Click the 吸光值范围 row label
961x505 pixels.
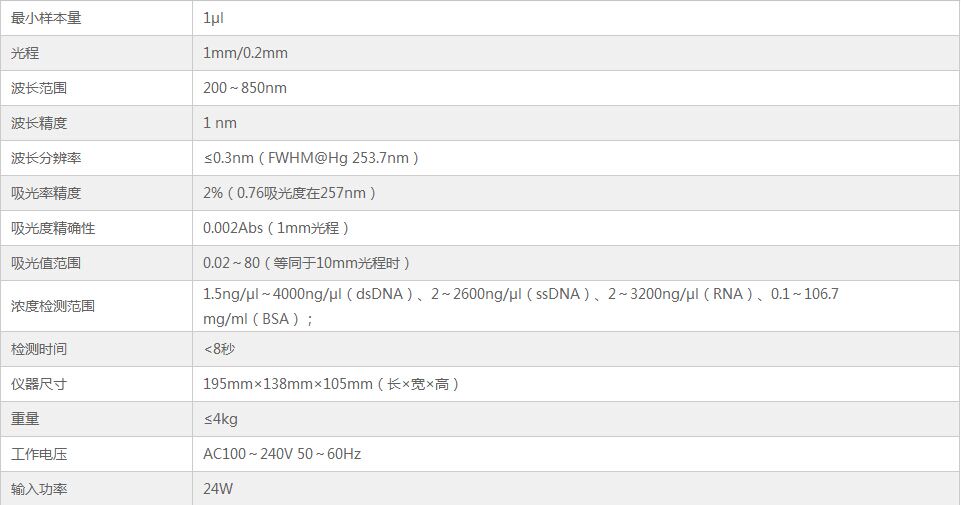coord(46,263)
